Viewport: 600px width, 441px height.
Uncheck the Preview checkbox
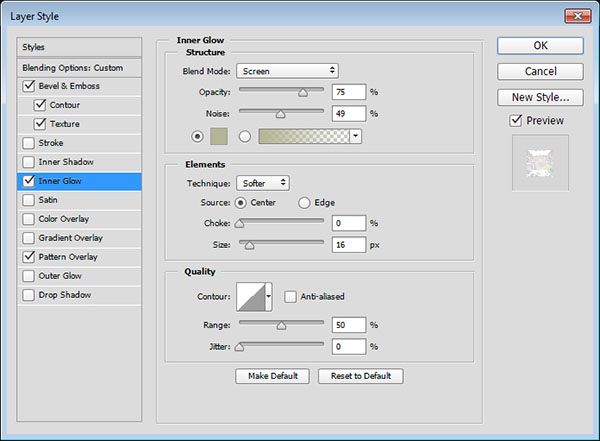tap(515, 121)
